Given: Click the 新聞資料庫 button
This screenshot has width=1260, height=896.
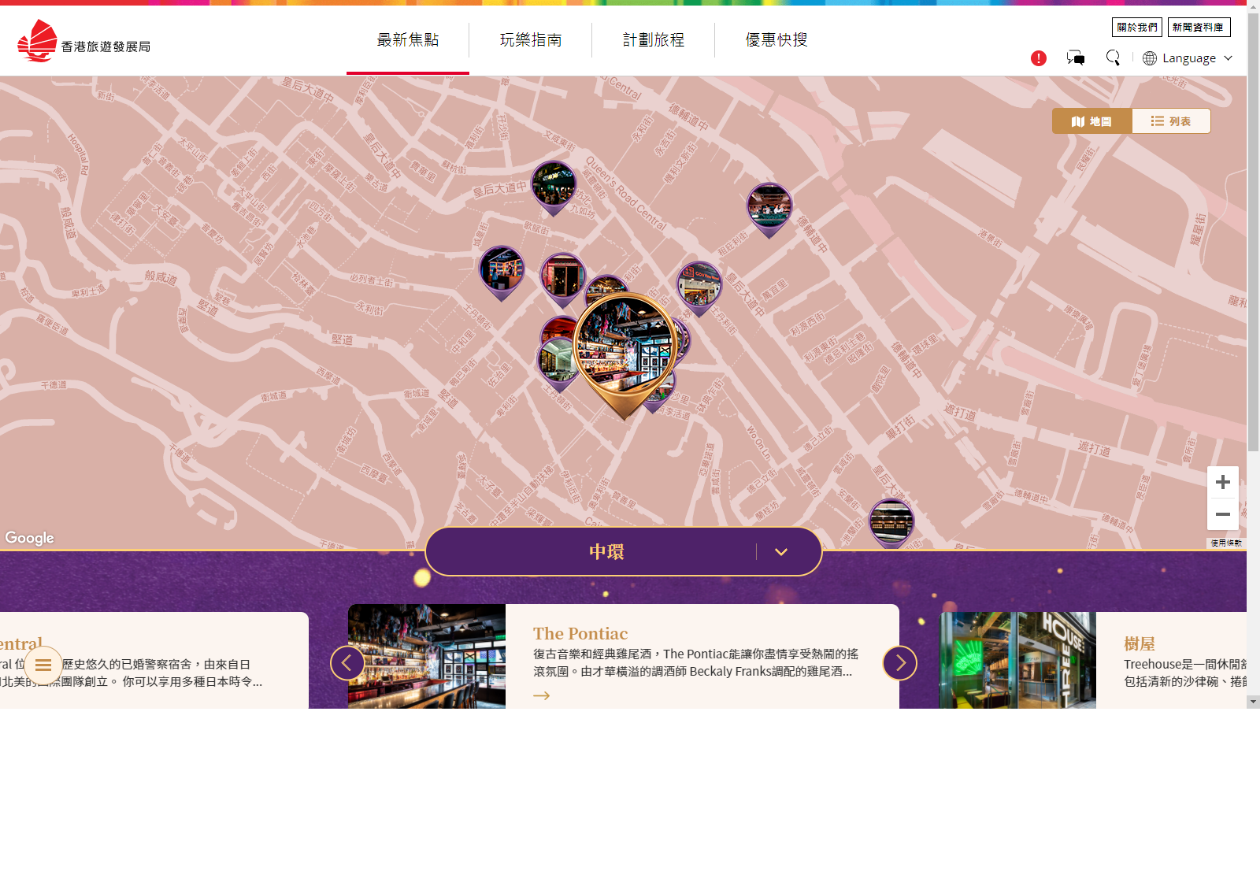Looking at the screenshot, I should pos(1199,27).
